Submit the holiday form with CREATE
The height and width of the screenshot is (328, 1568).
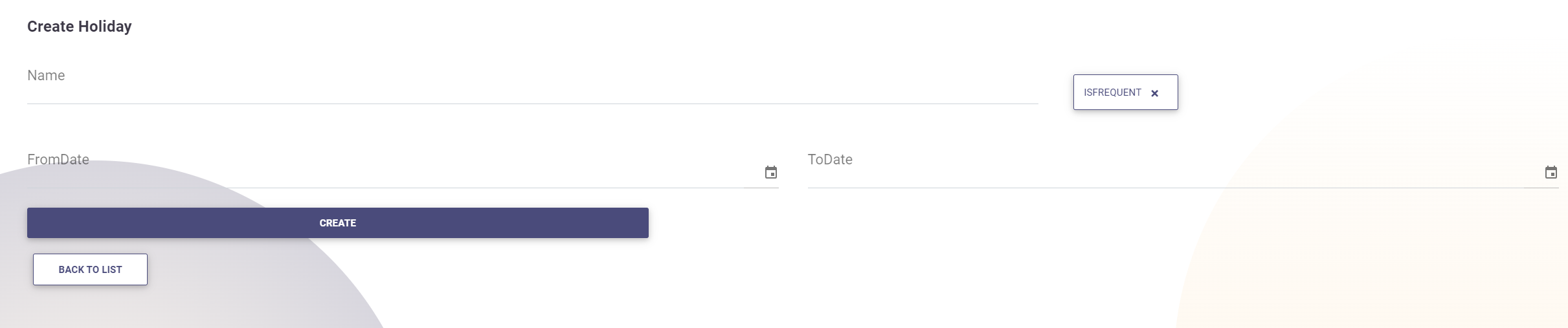click(337, 223)
